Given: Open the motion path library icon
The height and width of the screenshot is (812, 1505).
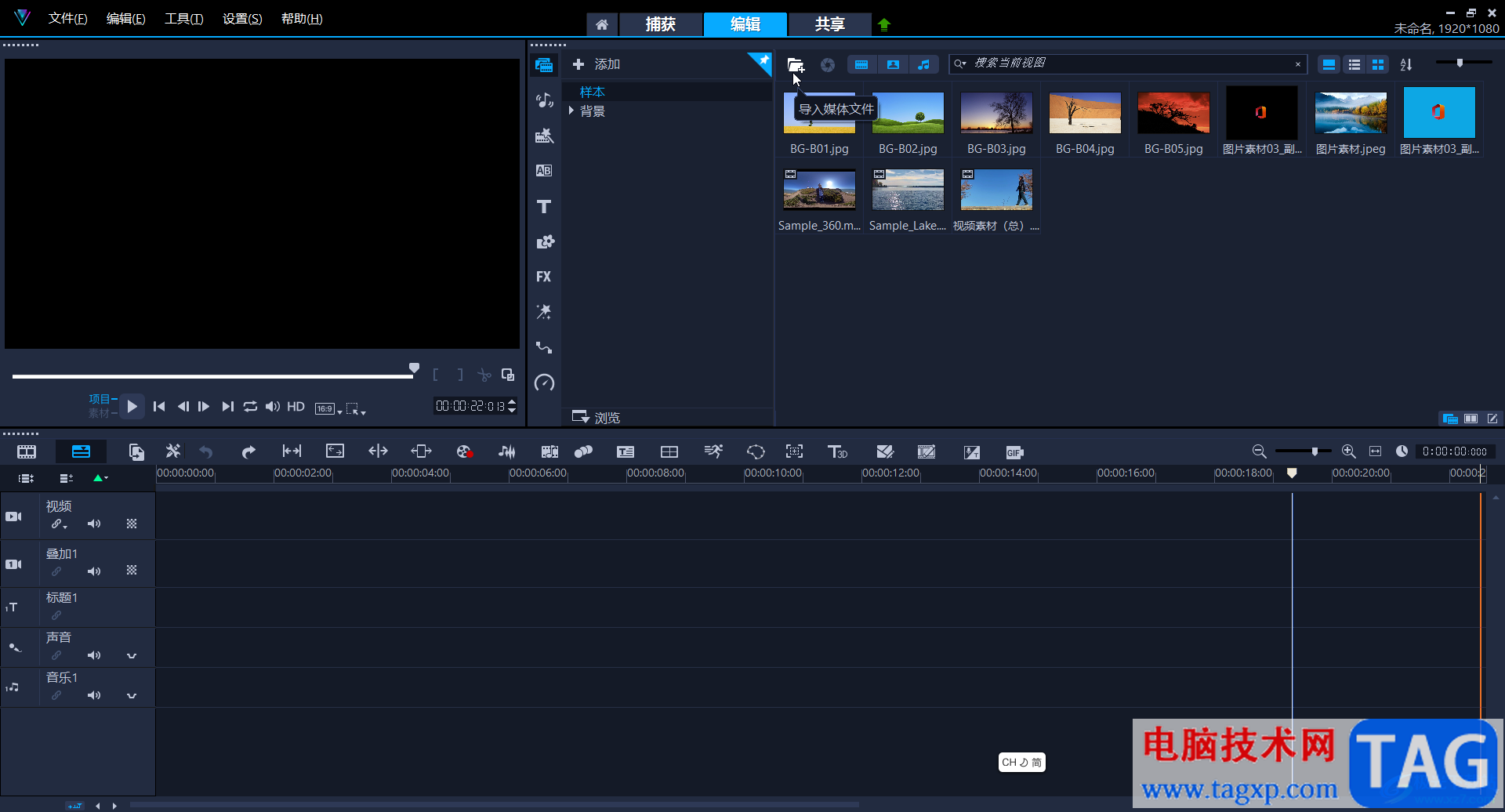Looking at the screenshot, I should click(x=544, y=347).
